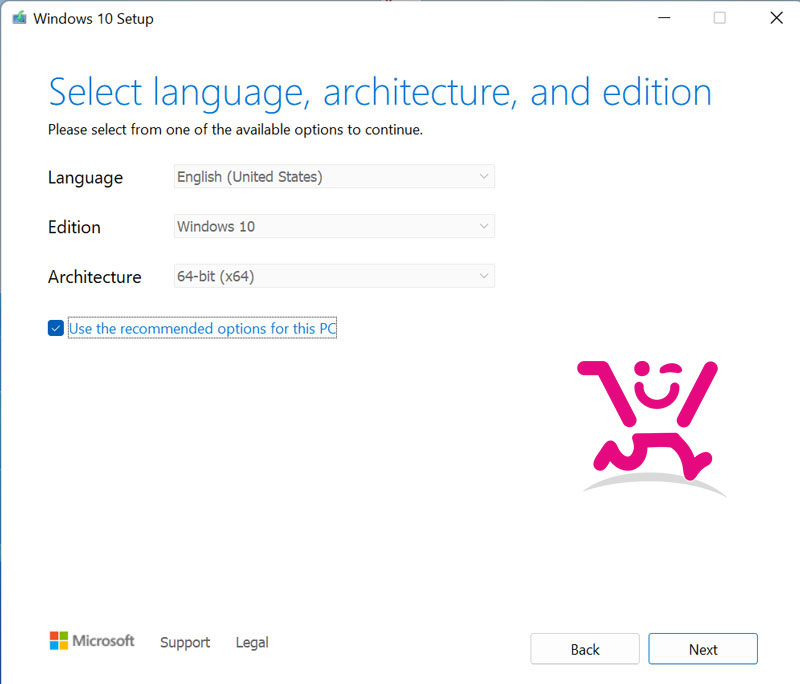This screenshot has height=684, width=800.
Task: Click 'Please select from one of the available options' text
Action: pos(235,130)
